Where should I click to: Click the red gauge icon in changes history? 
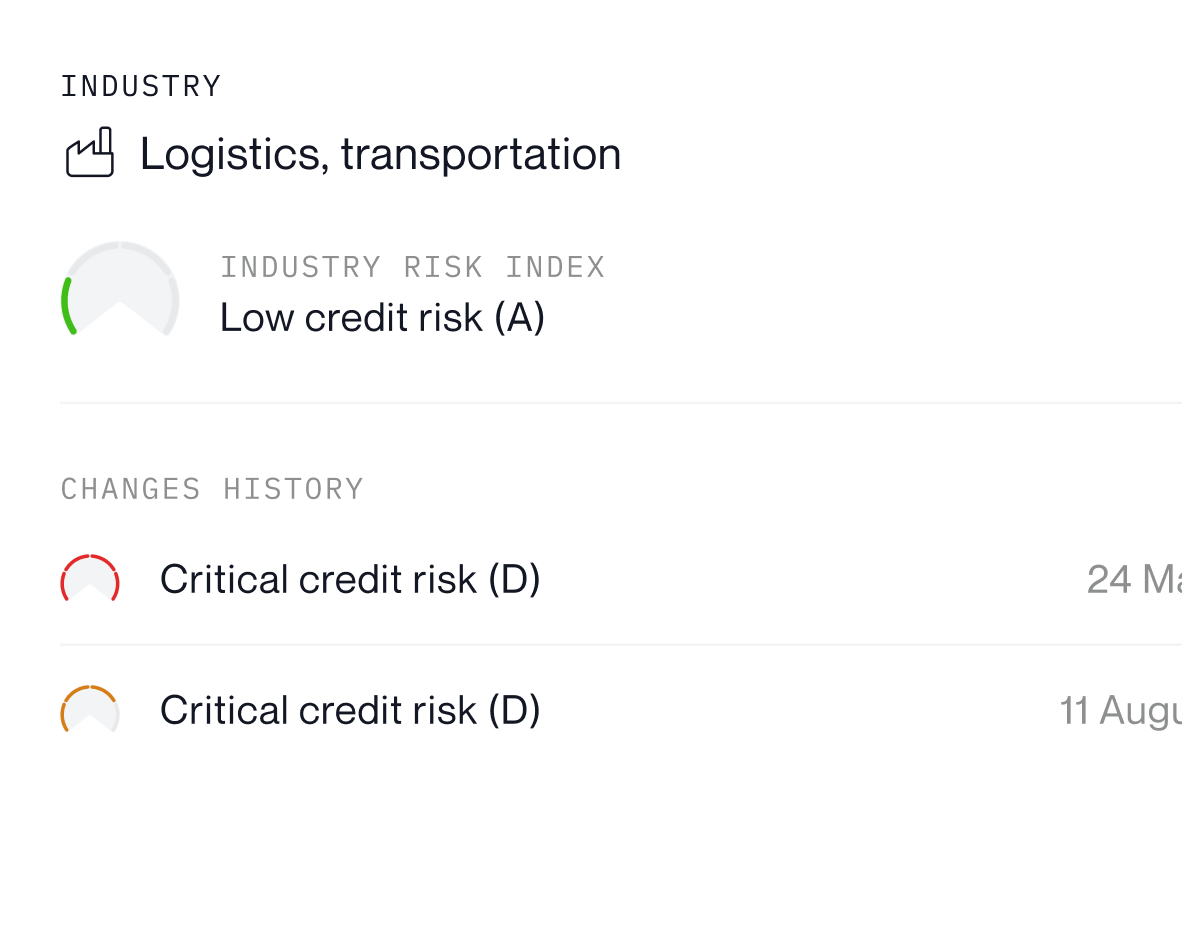click(x=90, y=578)
